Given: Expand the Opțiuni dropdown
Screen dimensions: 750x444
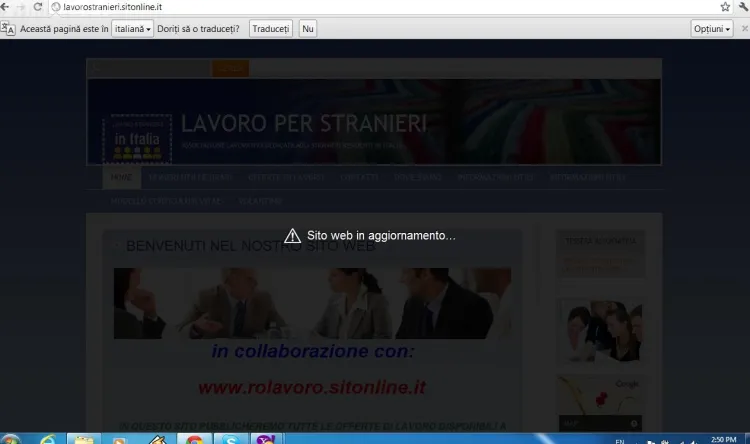Looking at the screenshot, I should point(711,29).
